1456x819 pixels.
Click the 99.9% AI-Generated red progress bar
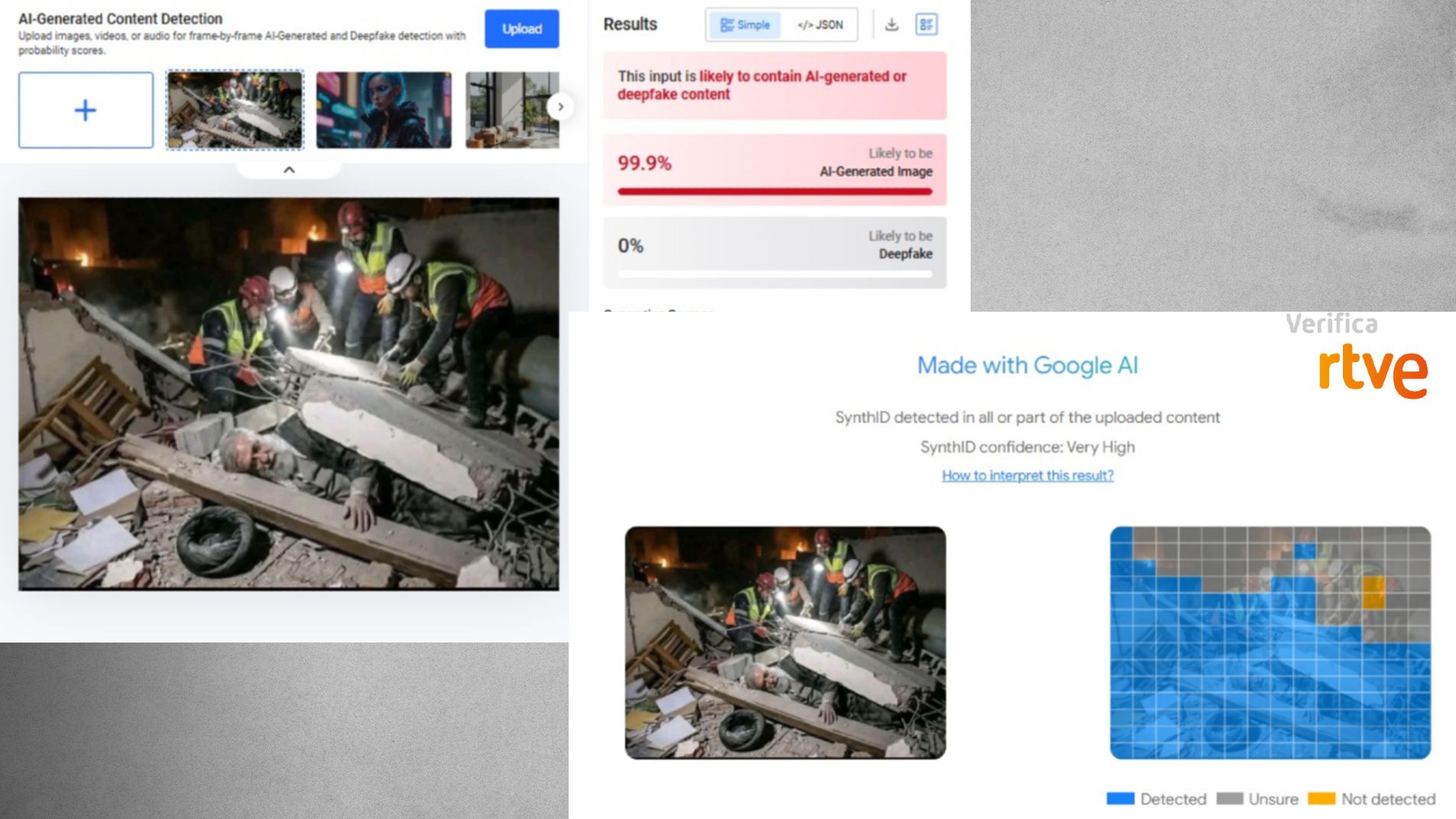[774, 191]
